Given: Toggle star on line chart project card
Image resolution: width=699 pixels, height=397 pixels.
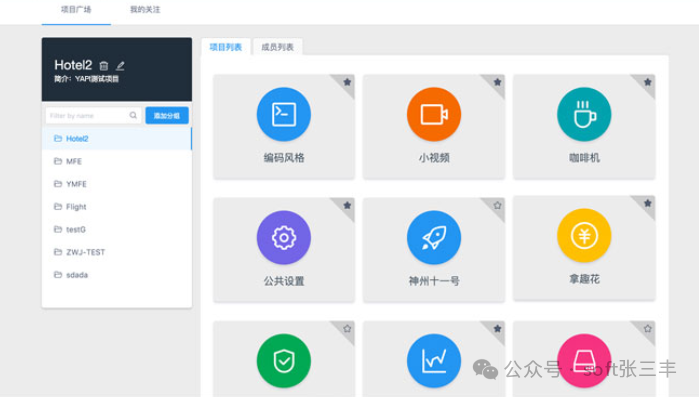Looking at the screenshot, I should [498, 329].
